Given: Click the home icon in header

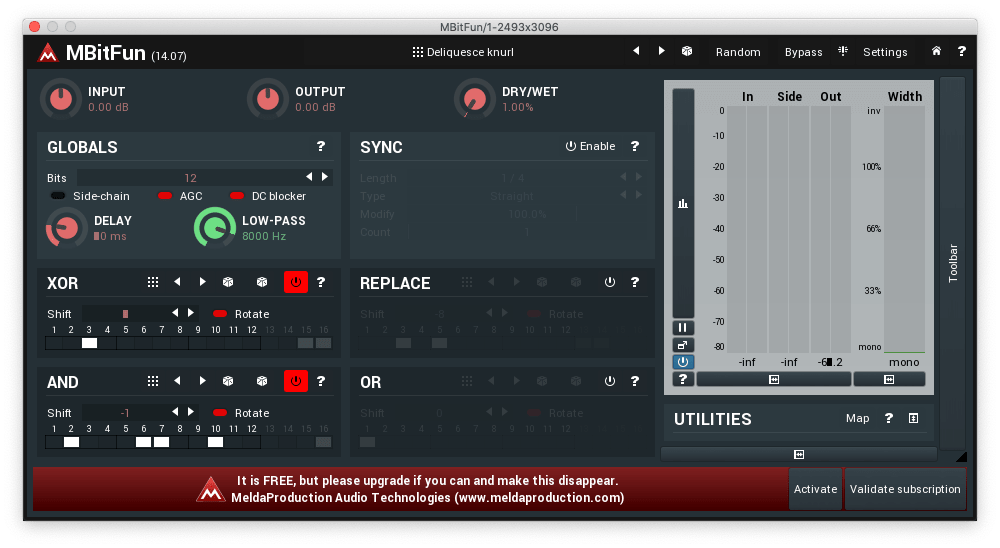Looking at the screenshot, I should pyautogui.click(x=936, y=51).
